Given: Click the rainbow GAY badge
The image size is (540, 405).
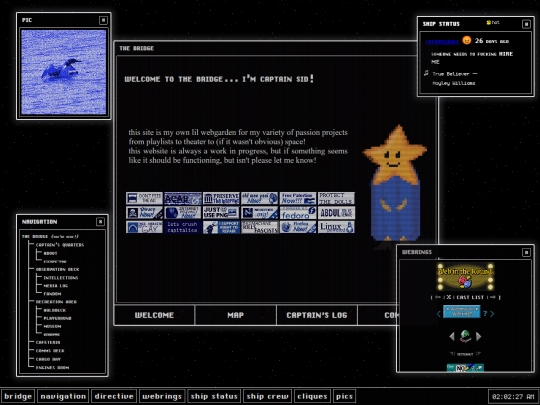Looking at the screenshot, I should tap(144, 227).
